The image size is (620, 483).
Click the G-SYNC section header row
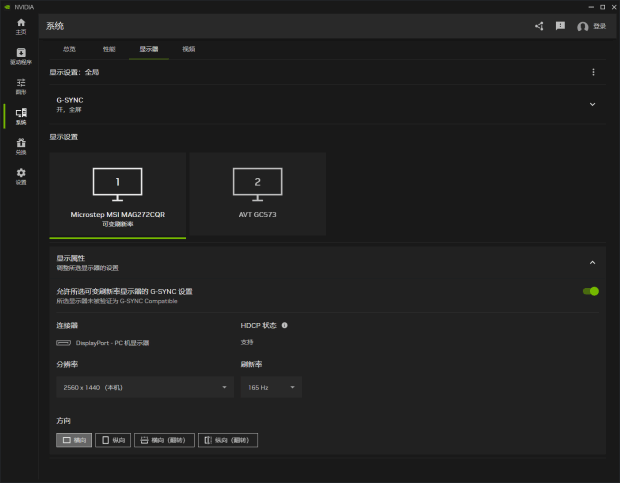(327, 104)
